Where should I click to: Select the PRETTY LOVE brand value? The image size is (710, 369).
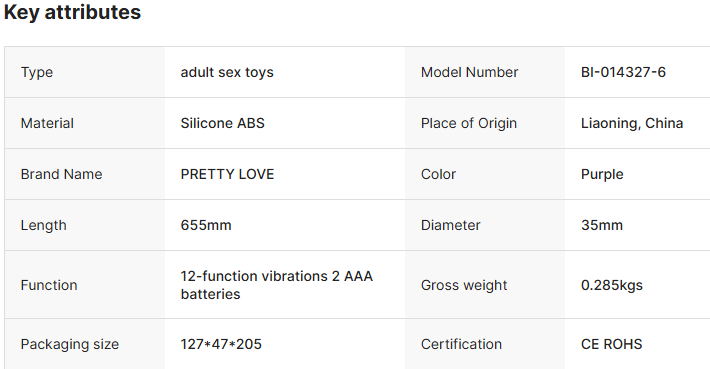tap(227, 174)
